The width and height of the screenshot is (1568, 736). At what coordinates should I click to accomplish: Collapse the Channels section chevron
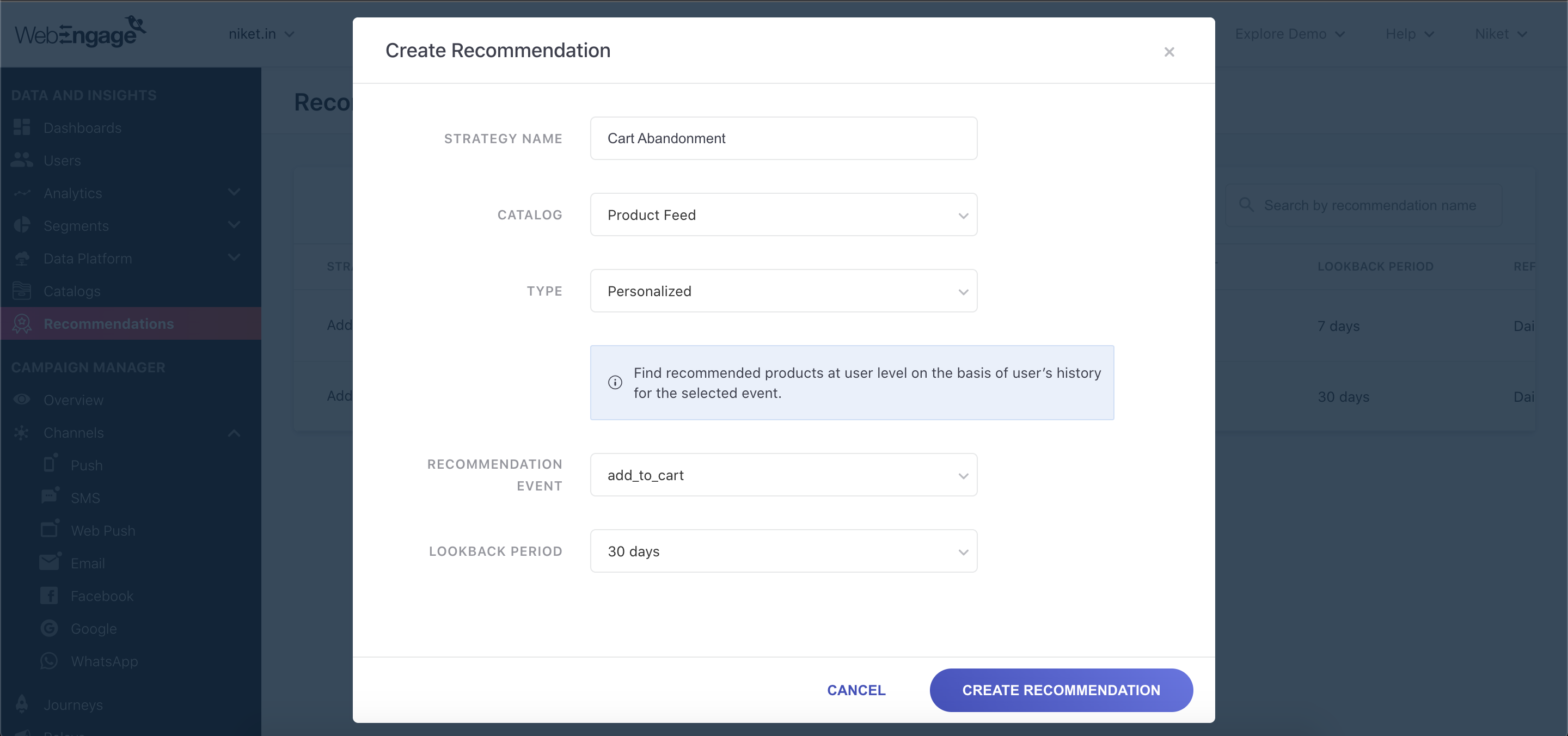click(x=234, y=433)
